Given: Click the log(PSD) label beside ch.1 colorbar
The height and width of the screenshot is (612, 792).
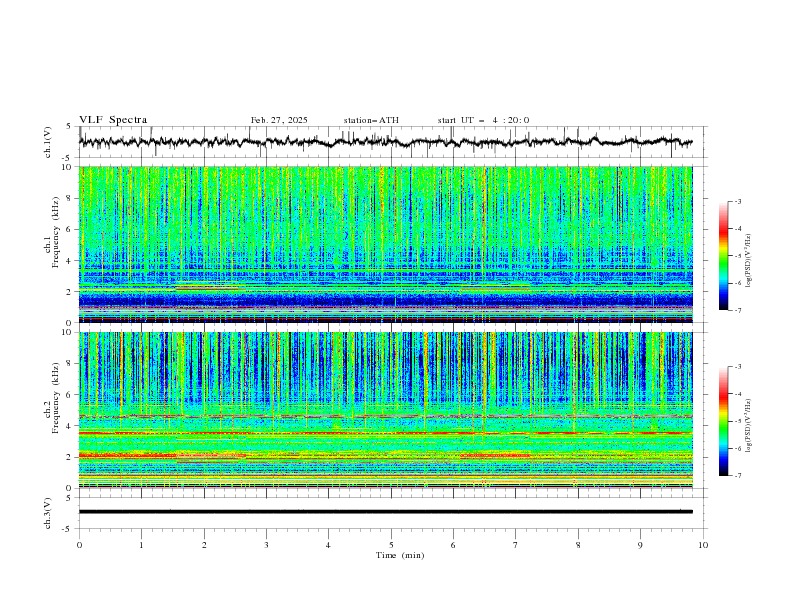Looking at the screenshot, I should click(748, 261).
